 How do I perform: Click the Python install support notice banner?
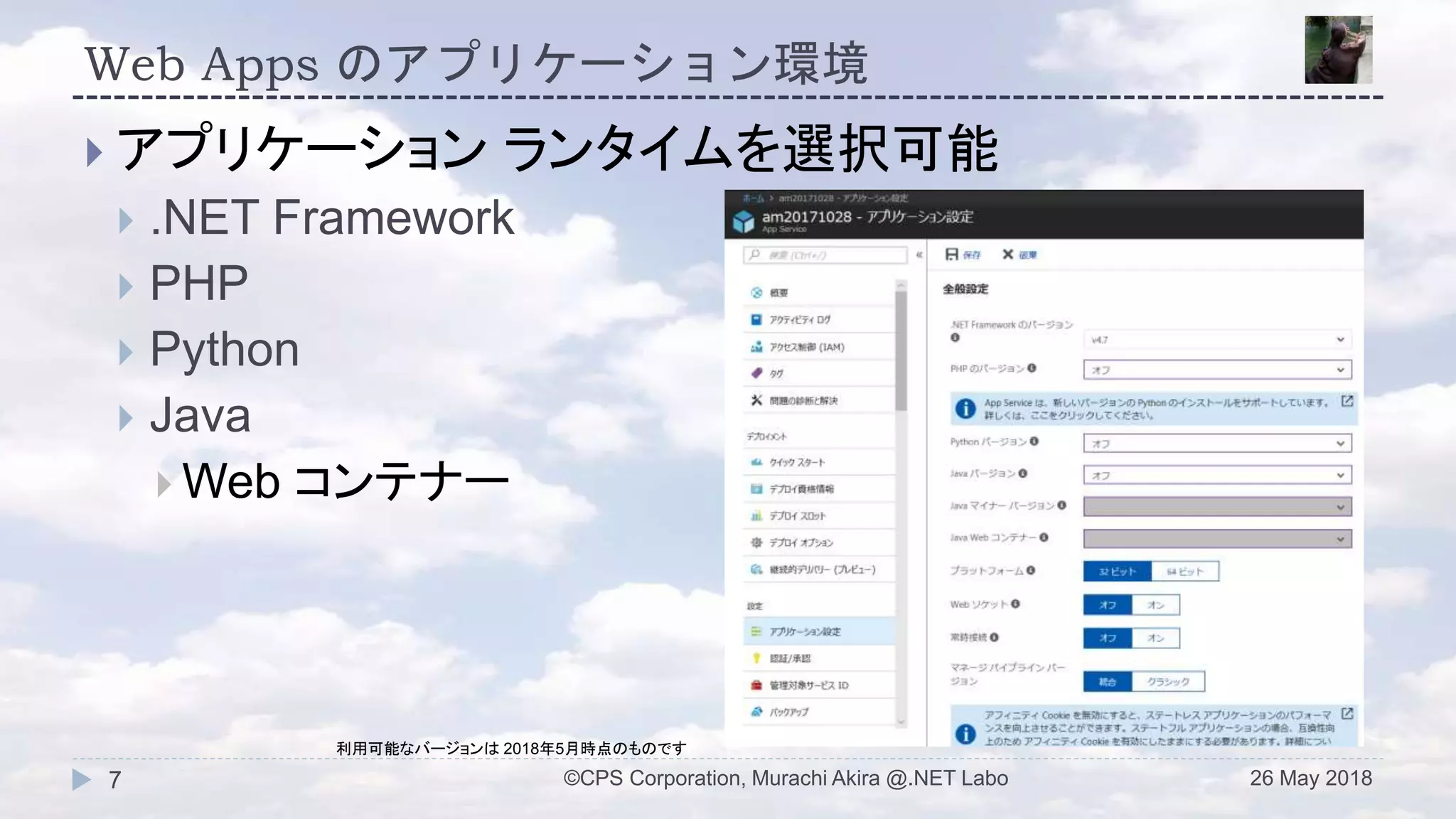pyautogui.click(x=1154, y=409)
